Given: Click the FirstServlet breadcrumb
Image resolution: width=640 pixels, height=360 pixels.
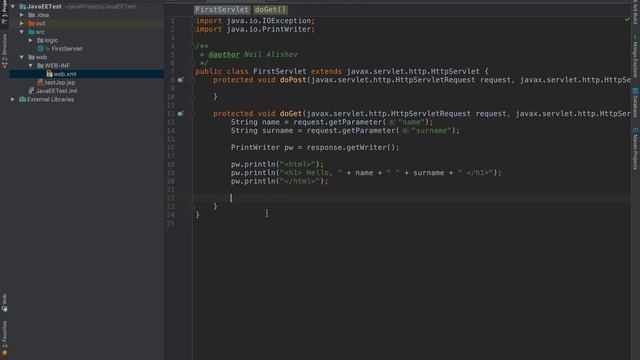Looking at the screenshot, I should [222, 10].
